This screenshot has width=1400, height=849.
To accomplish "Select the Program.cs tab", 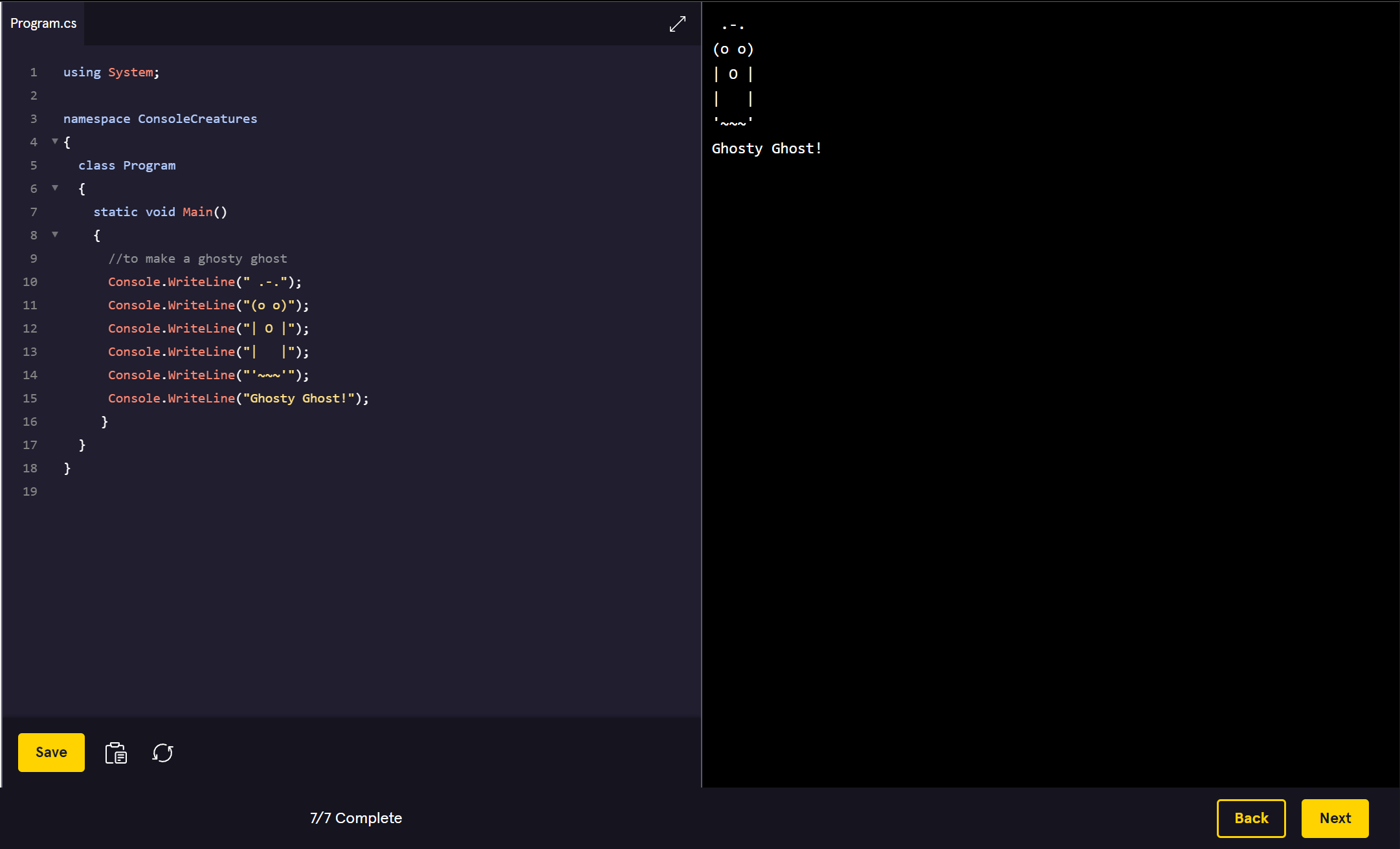I will (x=43, y=23).
